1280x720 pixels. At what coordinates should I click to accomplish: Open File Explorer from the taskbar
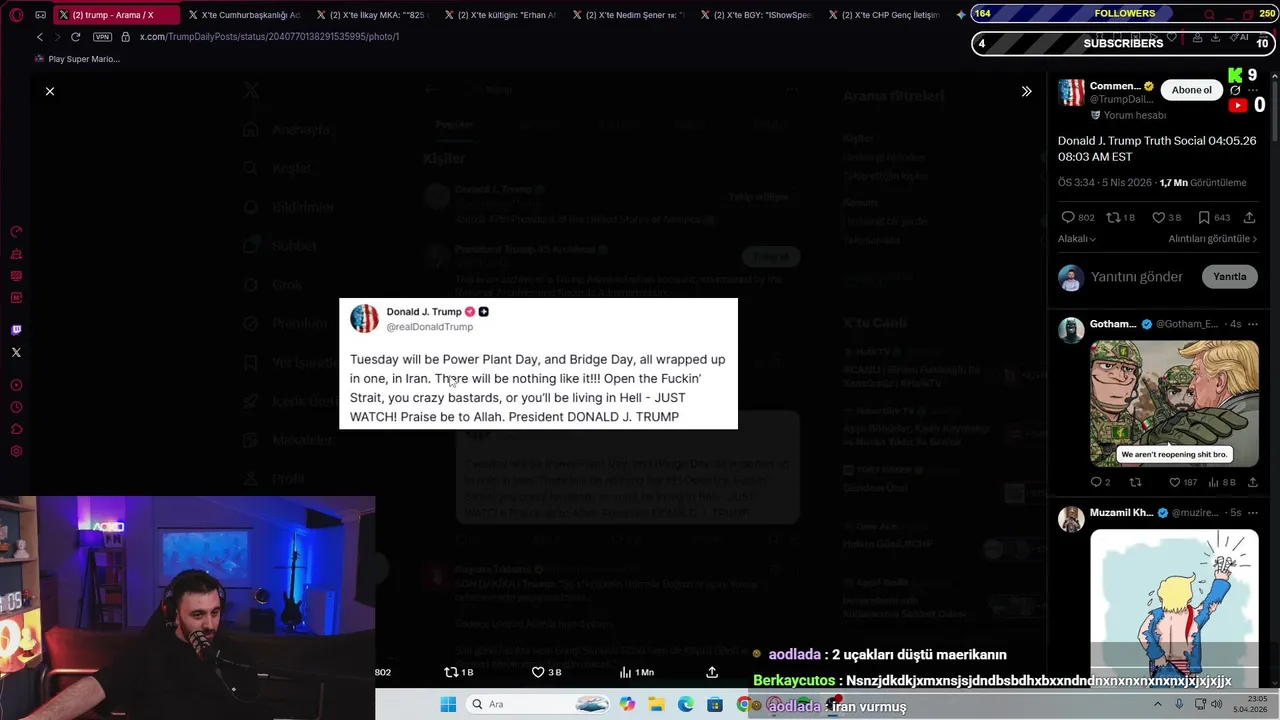pos(657,704)
